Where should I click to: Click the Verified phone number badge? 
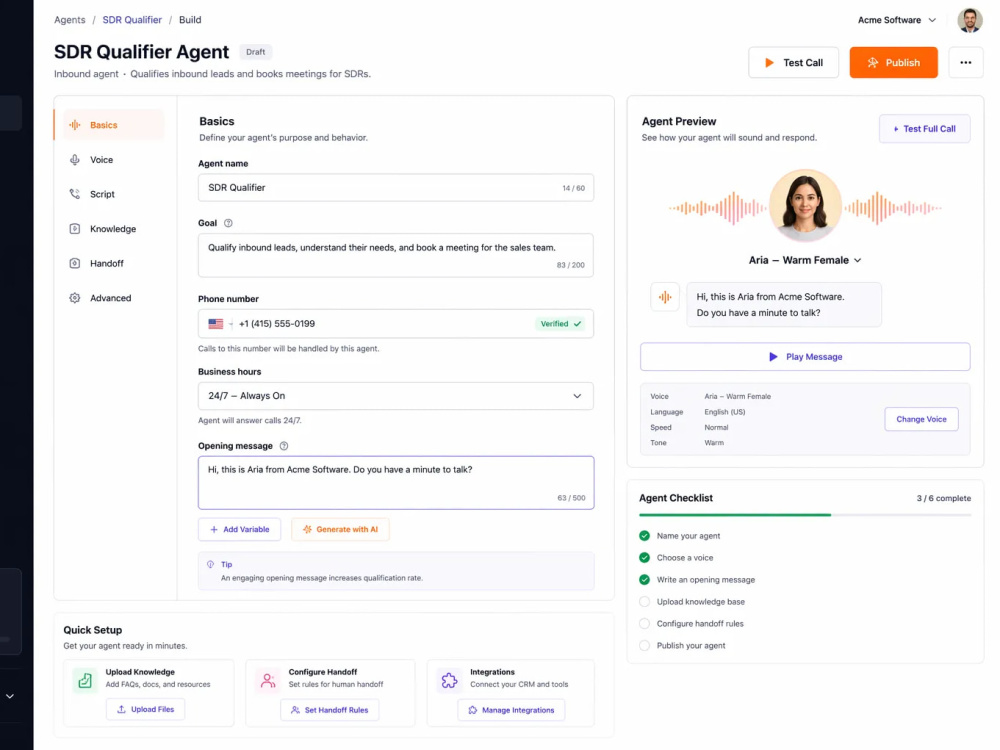(x=561, y=324)
